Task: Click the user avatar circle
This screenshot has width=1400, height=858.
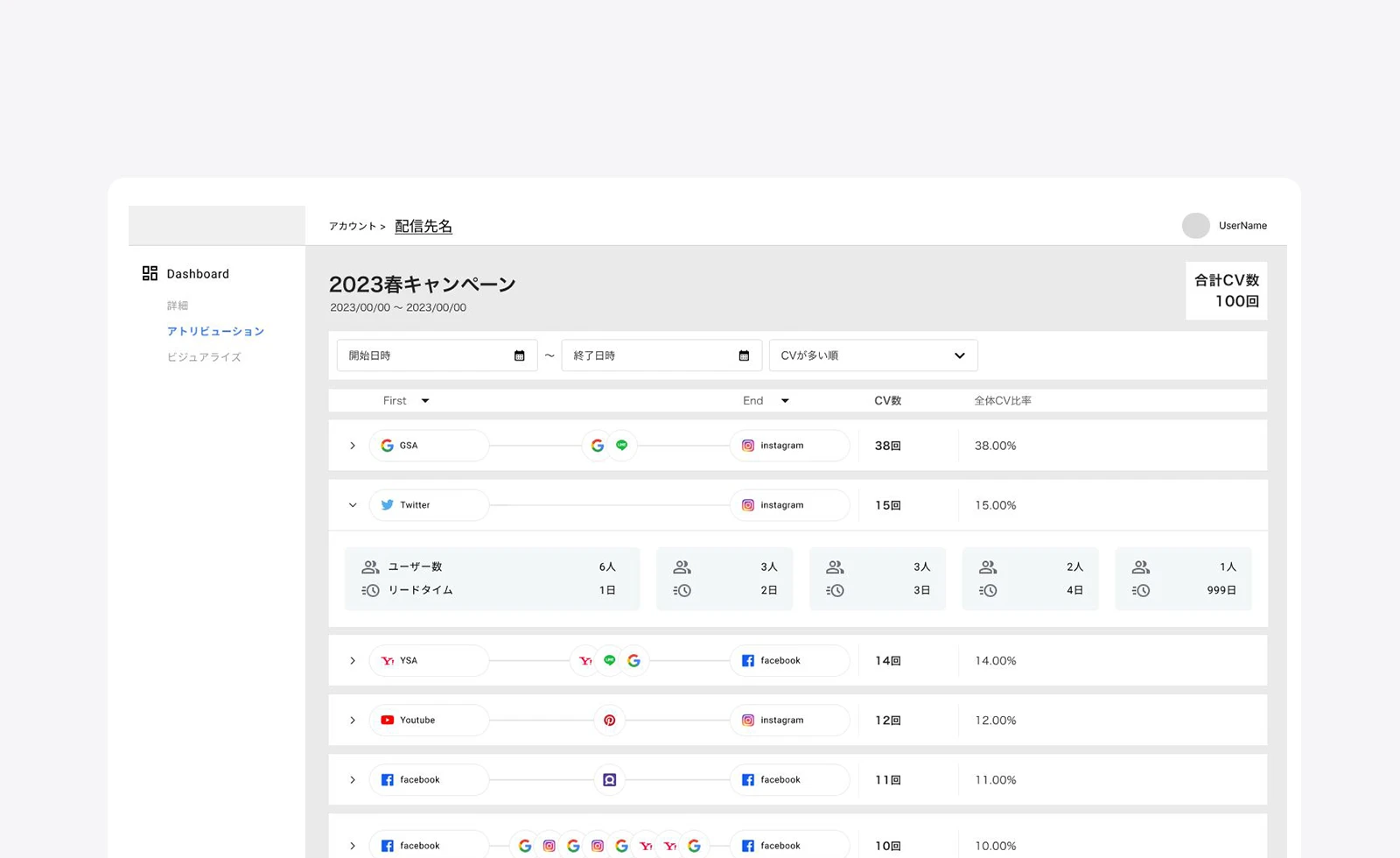Action: tap(1196, 225)
